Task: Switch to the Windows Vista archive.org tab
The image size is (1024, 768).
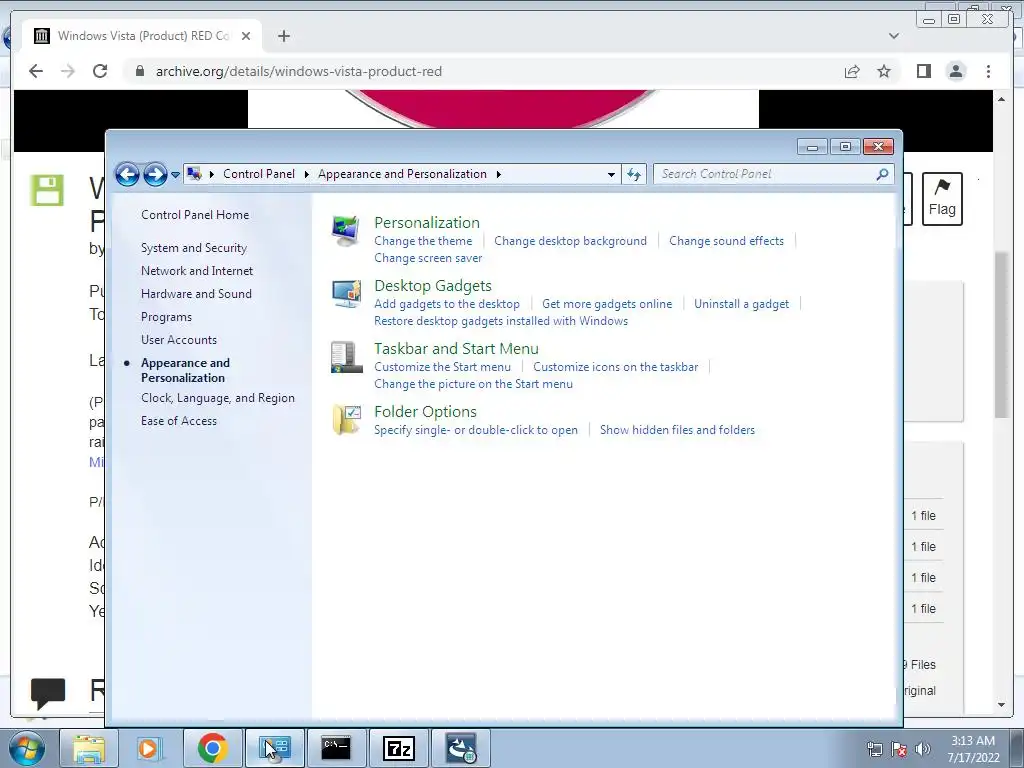Action: coord(143,36)
